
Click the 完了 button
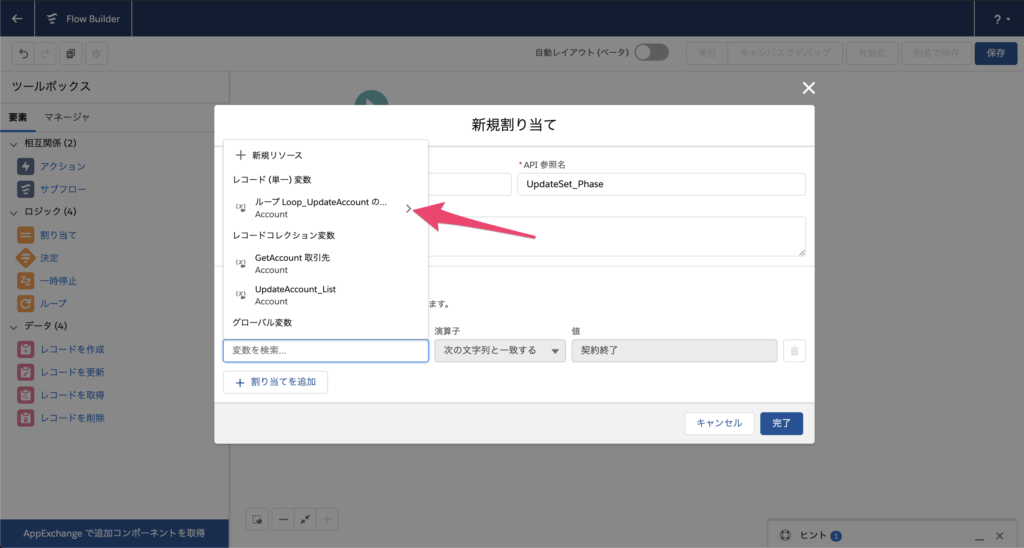click(781, 423)
